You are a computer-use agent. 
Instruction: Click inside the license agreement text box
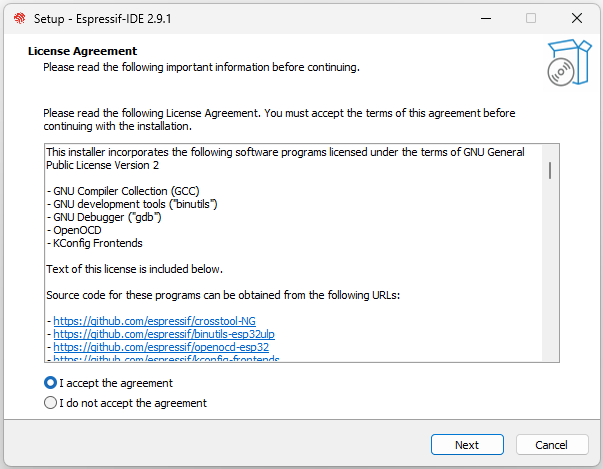coord(293,253)
